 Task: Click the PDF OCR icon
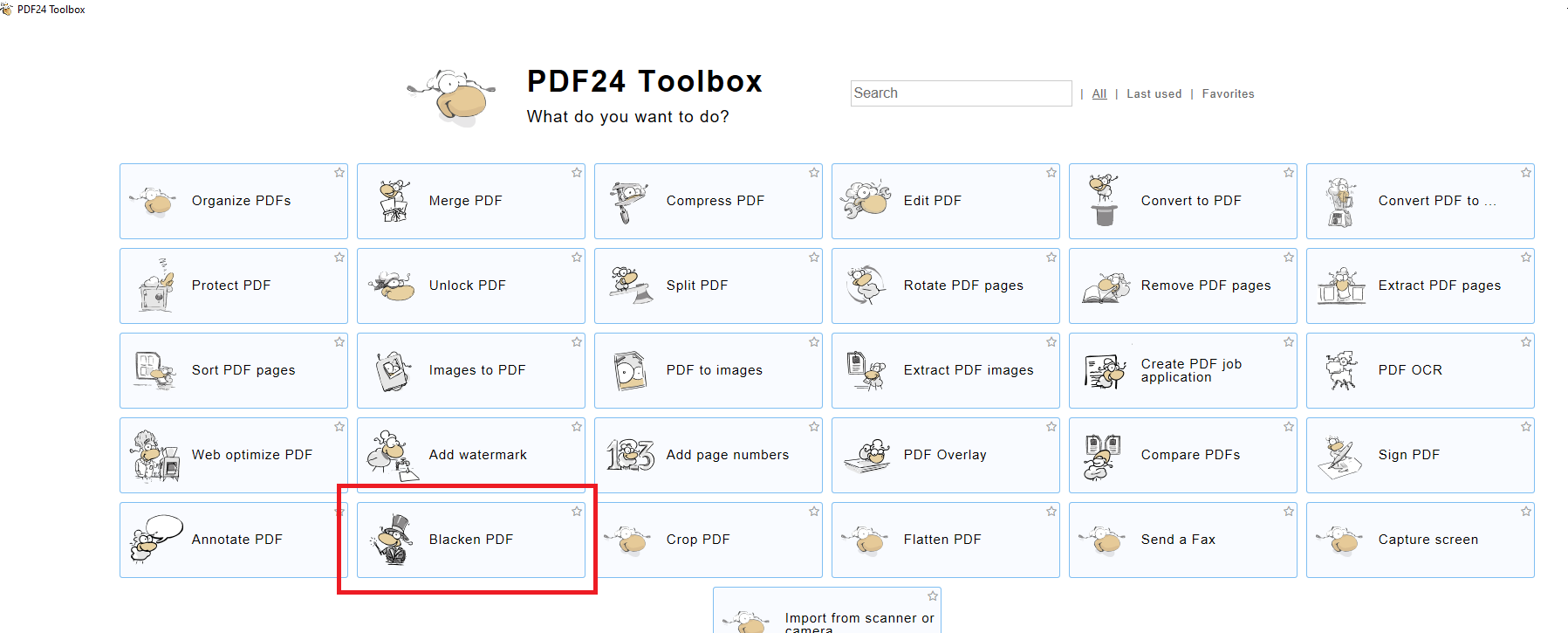click(1342, 370)
